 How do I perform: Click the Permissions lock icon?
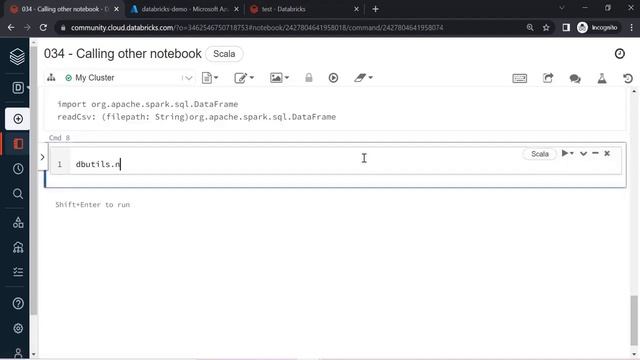tap(309, 78)
